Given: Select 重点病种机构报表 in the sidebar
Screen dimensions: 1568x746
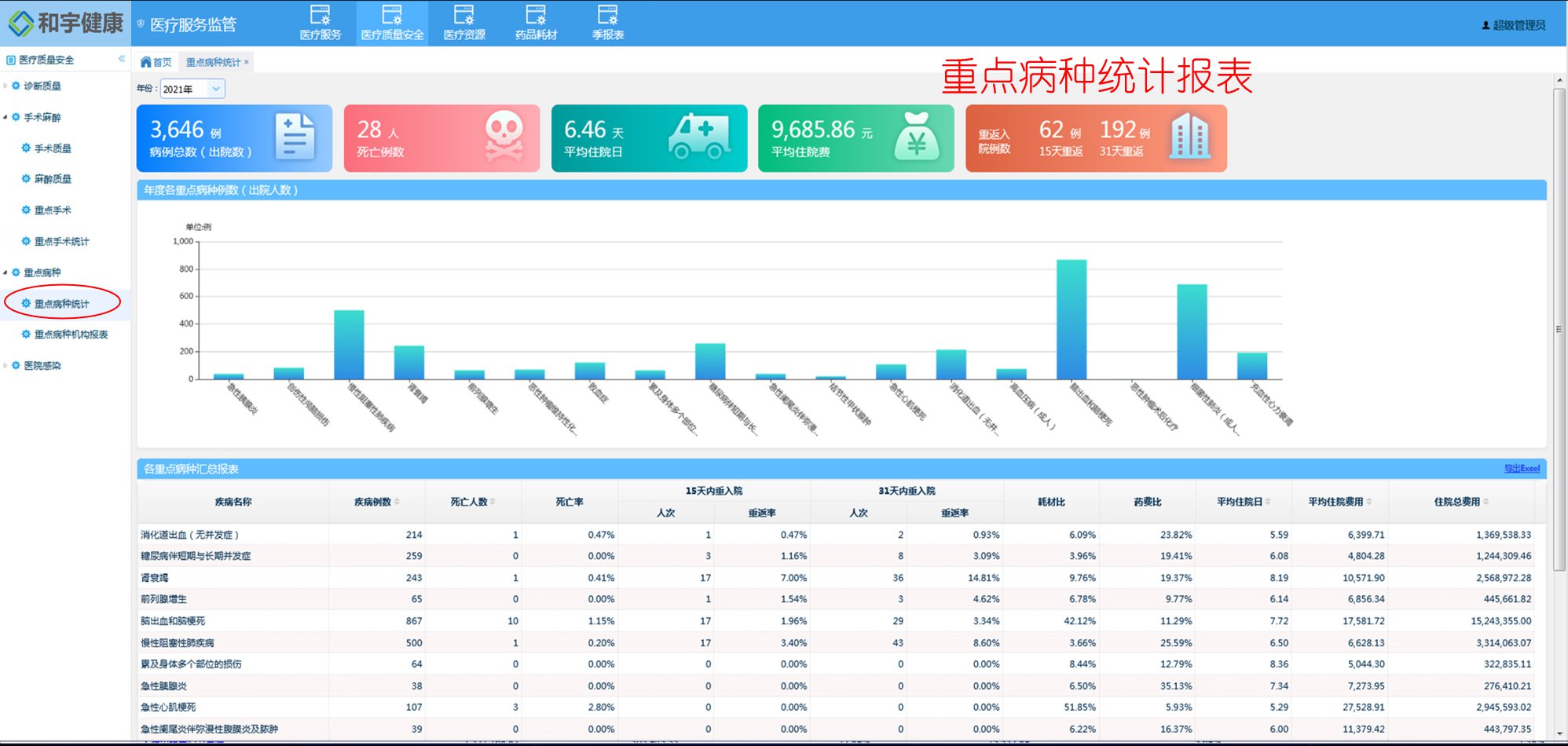Looking at the screenshot, I should tap(71, 335).
